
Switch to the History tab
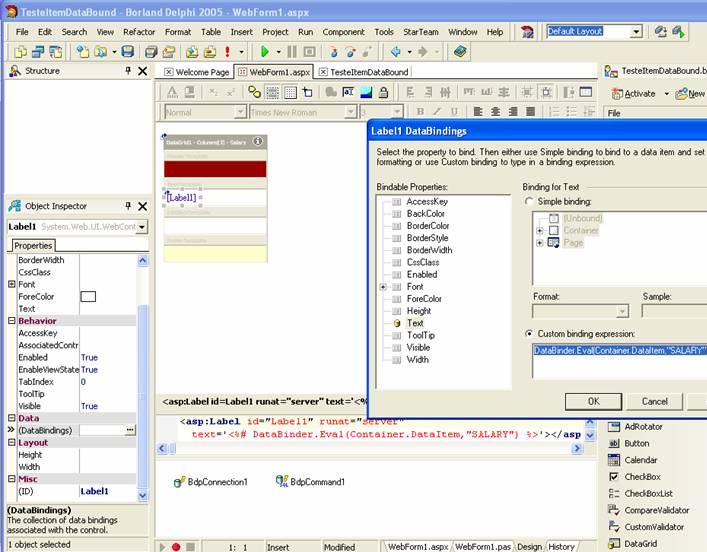561,547
